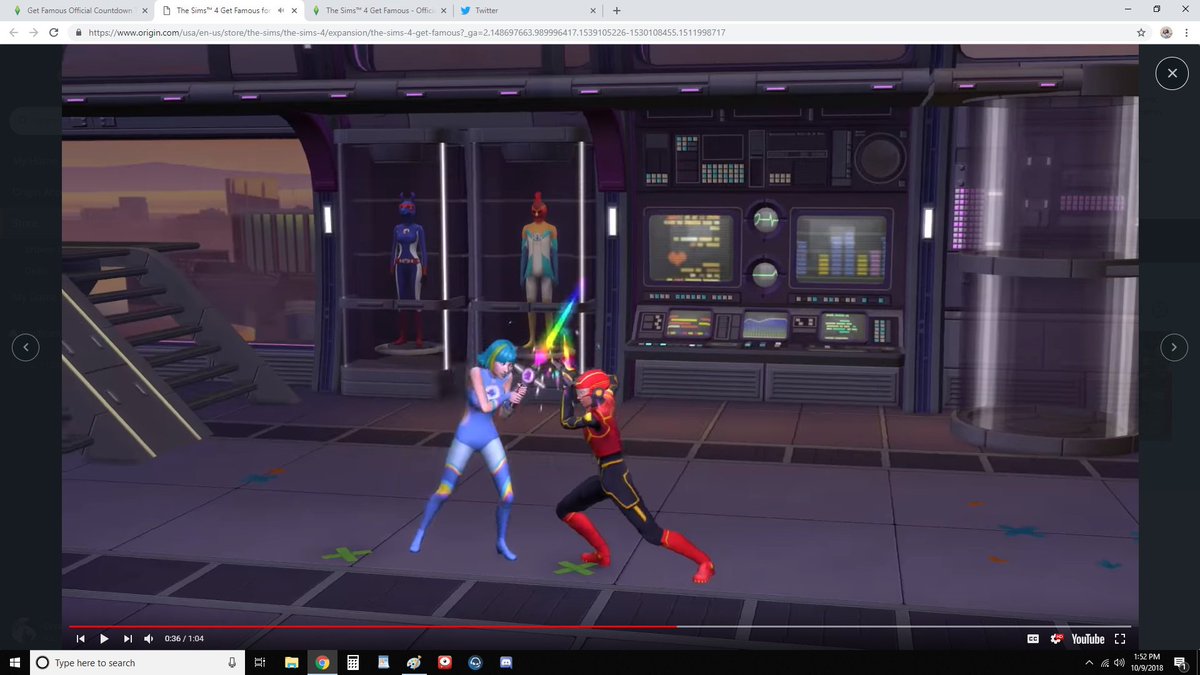The width and height of the screenshot is (1200, 675).
Task: Click the Type here to search box
Action: pyautogui.click(x=137, y=662)
